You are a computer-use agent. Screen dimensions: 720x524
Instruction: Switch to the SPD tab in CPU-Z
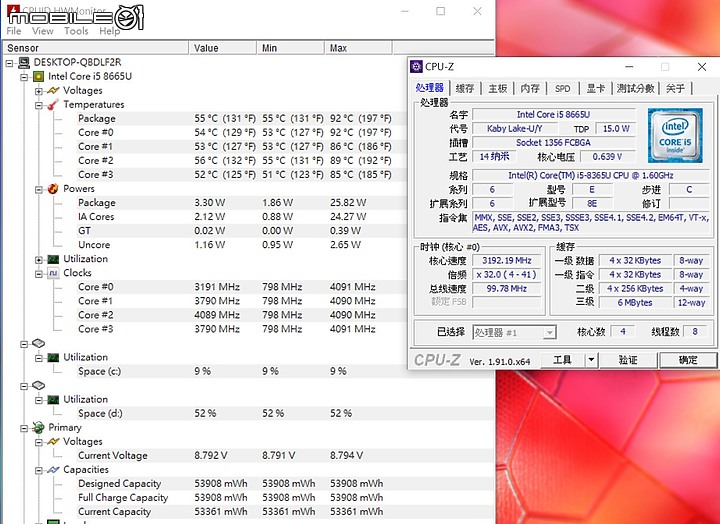pos(562,88)
